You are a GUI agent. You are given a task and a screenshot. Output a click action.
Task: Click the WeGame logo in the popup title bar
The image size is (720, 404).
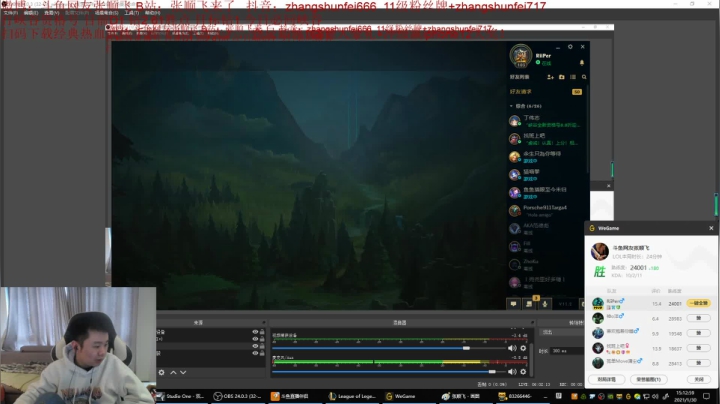pos(592,228)
